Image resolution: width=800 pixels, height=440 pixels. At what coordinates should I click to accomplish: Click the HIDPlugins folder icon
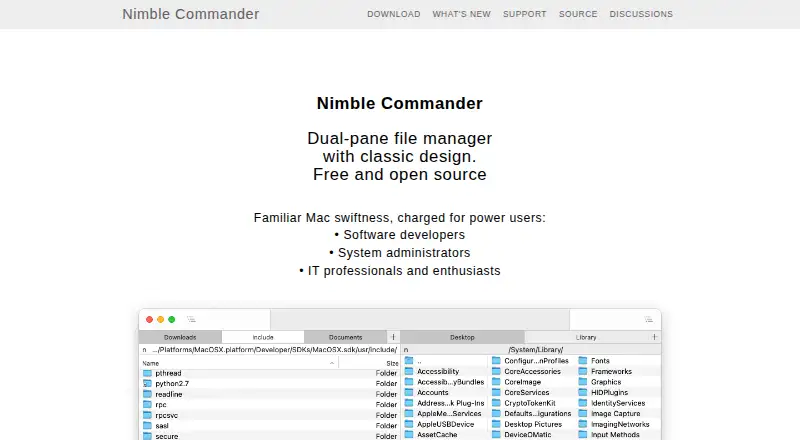583,392
